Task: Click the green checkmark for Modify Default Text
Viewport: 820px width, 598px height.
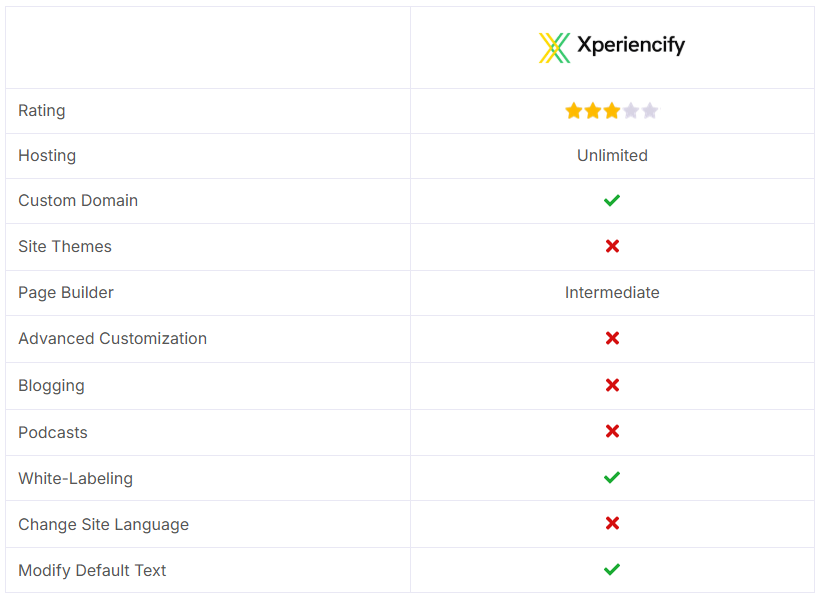Action: [612, 569]
